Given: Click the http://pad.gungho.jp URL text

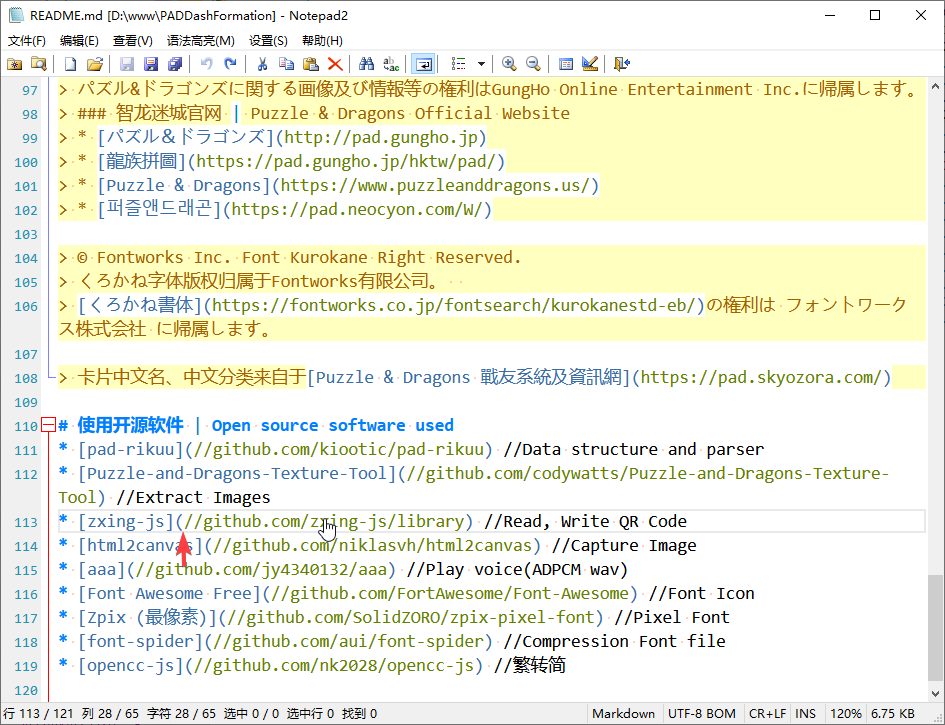Looking at the screenshot, I should click(380, 138).
